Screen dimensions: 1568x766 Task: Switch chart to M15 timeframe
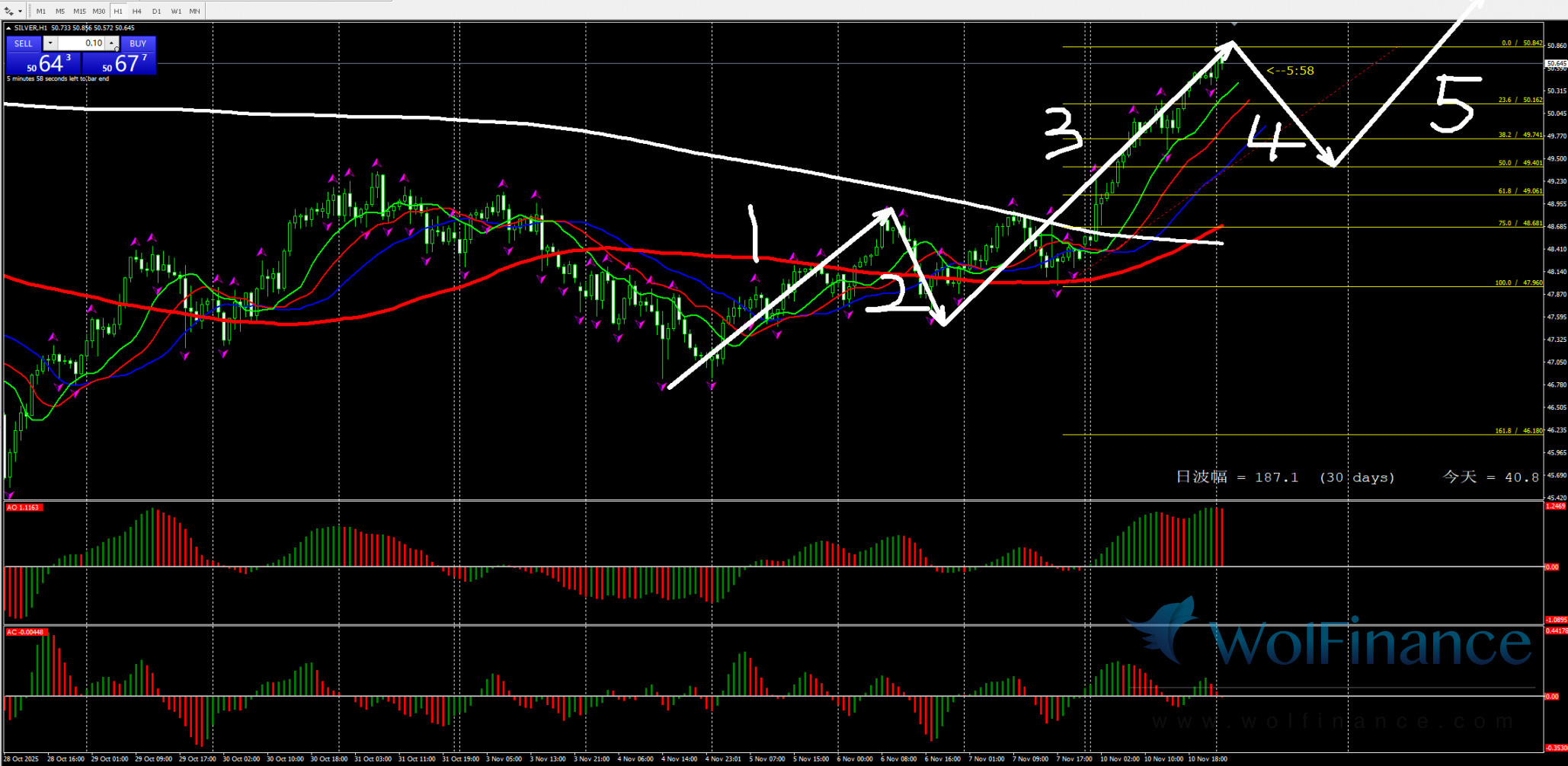coord(79,11)
